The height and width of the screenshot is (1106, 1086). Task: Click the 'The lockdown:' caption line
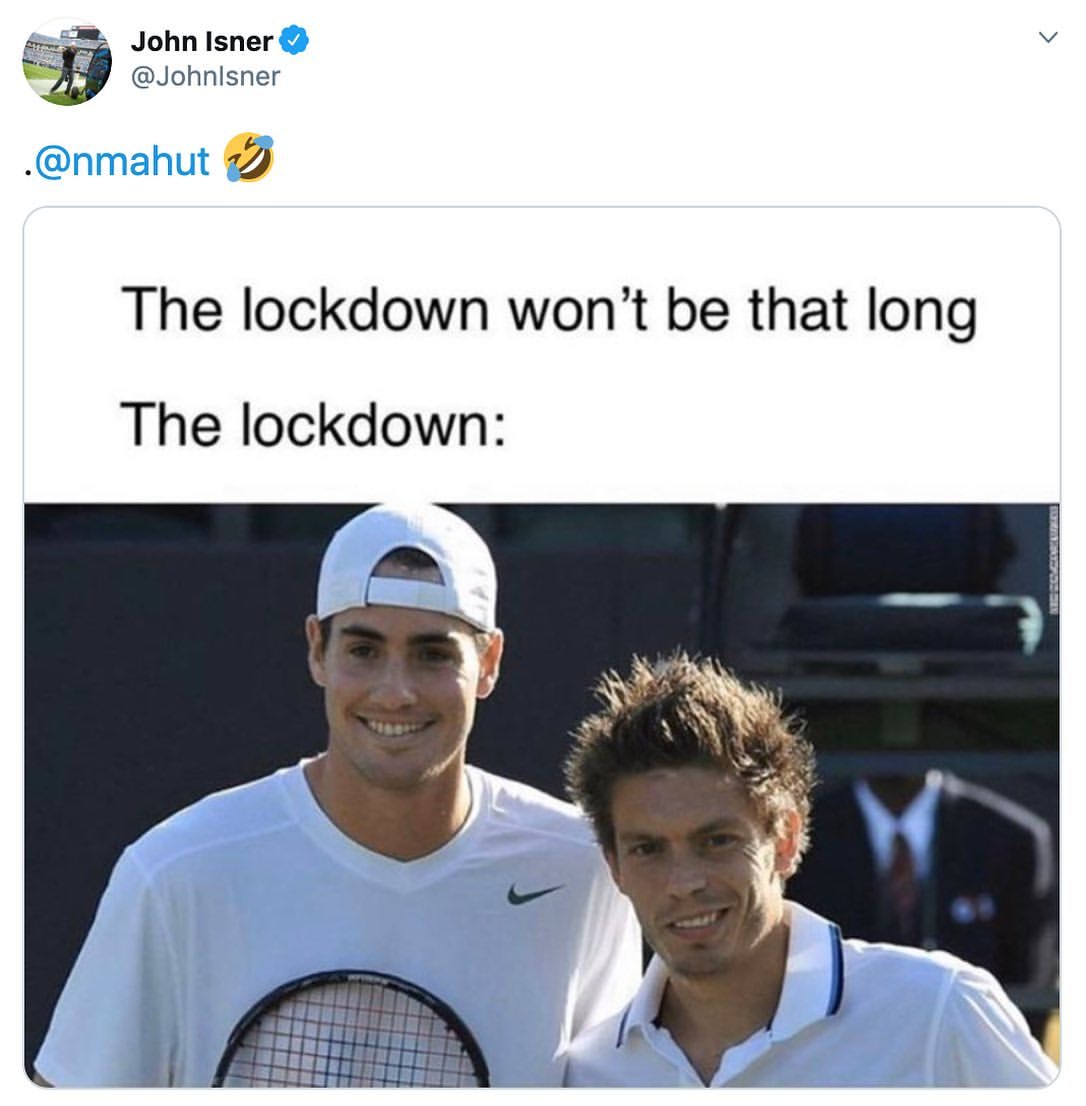pyautogui.click(x=313, y=425)
